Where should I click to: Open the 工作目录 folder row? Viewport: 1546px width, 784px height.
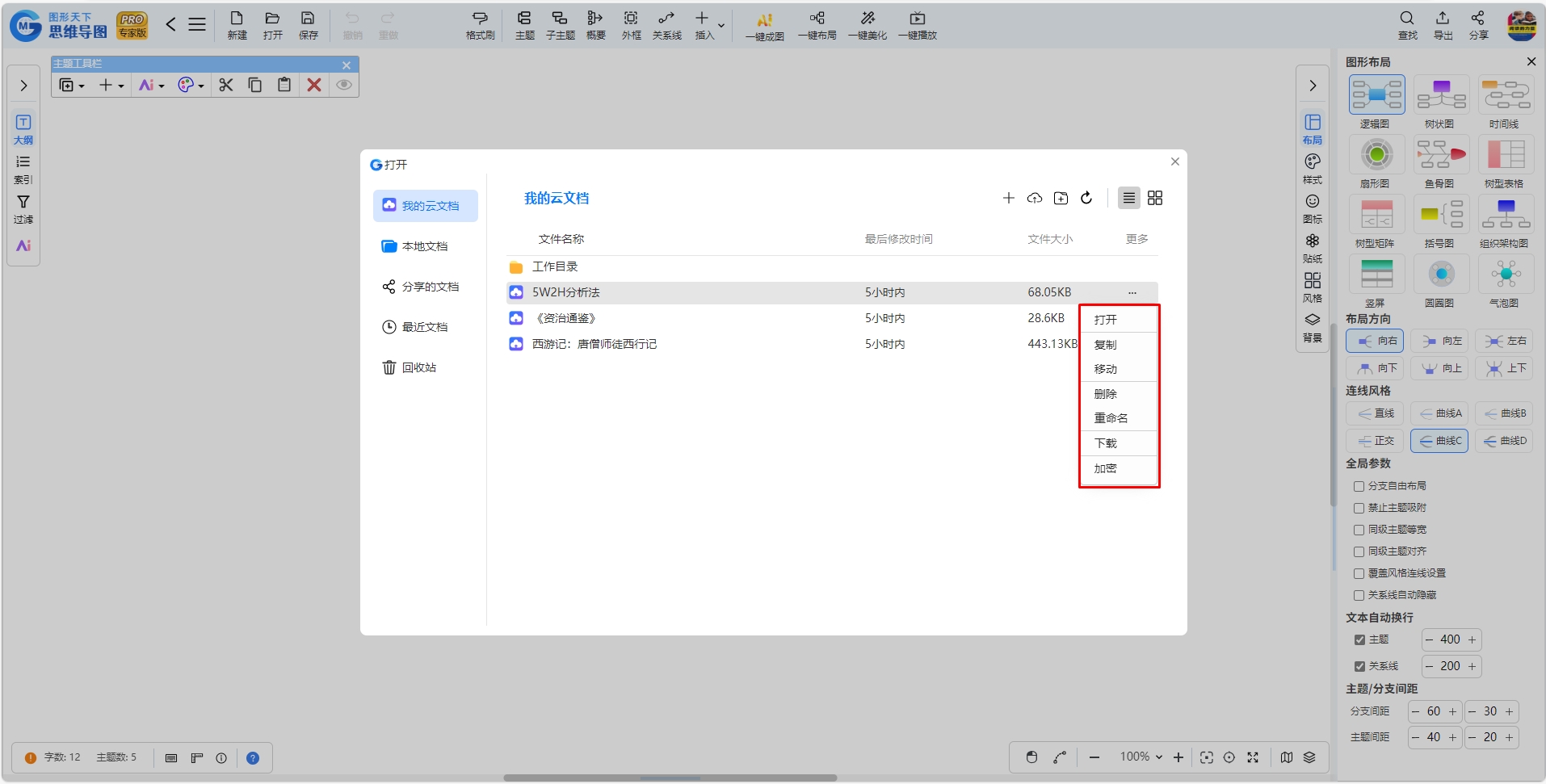click(x=832, y=266)
